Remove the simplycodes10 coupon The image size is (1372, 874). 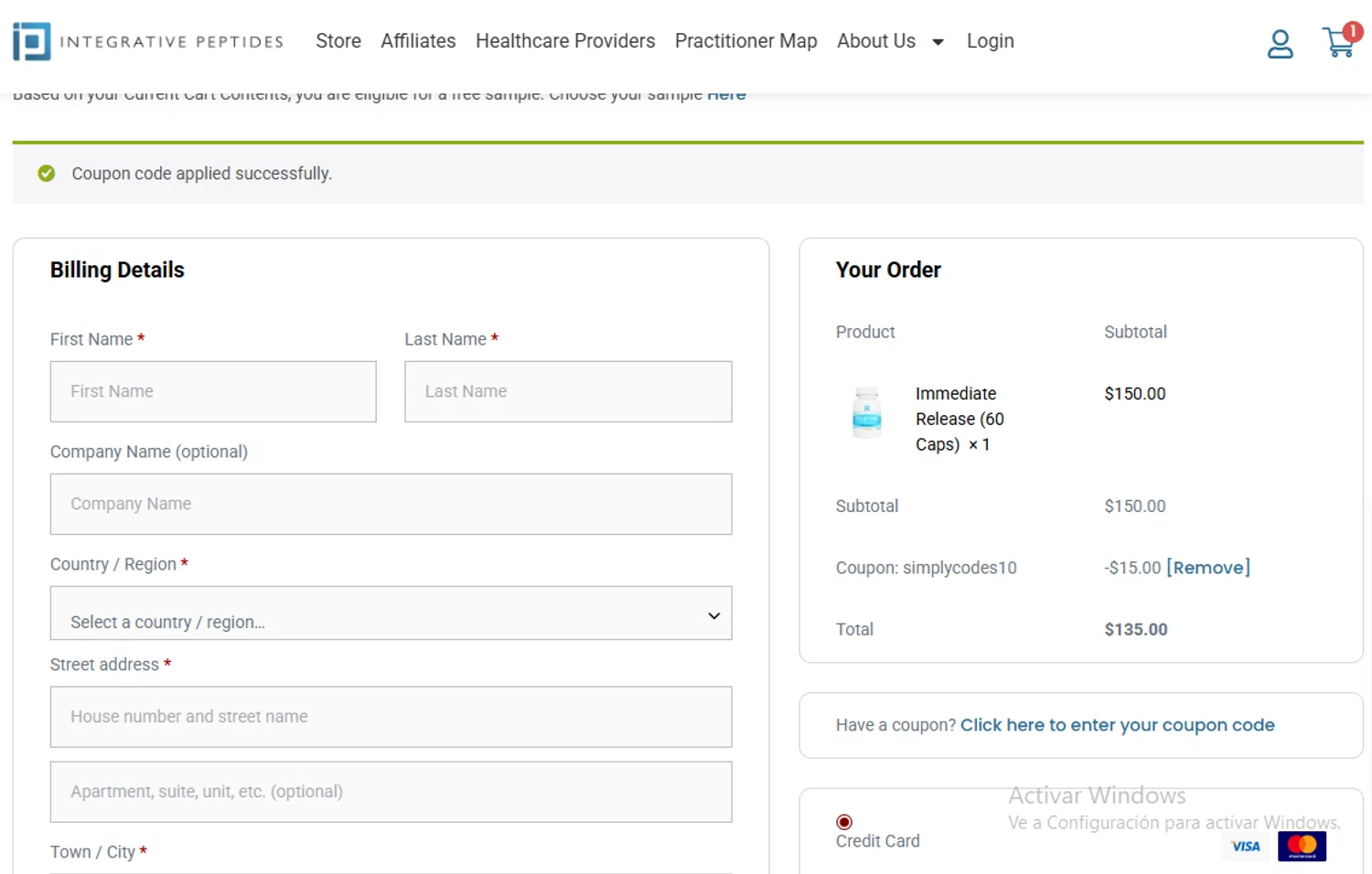(1207, 568)
